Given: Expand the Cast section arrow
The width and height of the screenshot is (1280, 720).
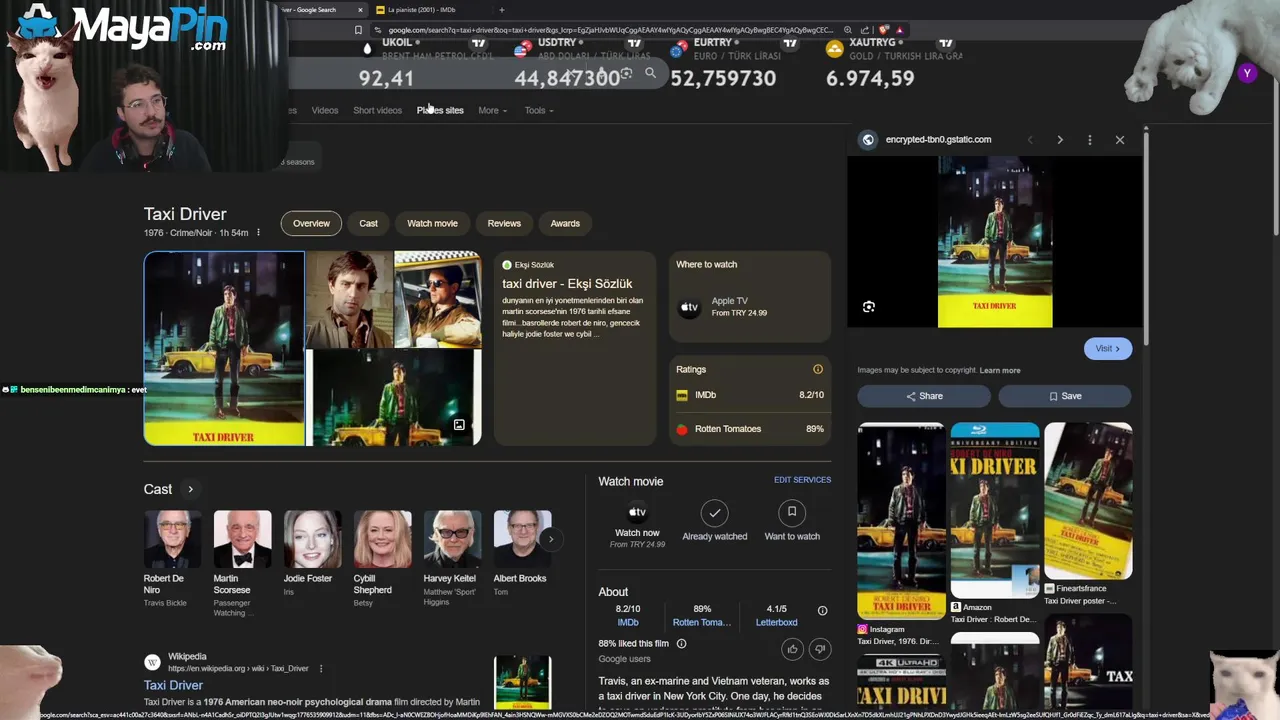Looking at the screenshot, I should [x=190, y=489].
